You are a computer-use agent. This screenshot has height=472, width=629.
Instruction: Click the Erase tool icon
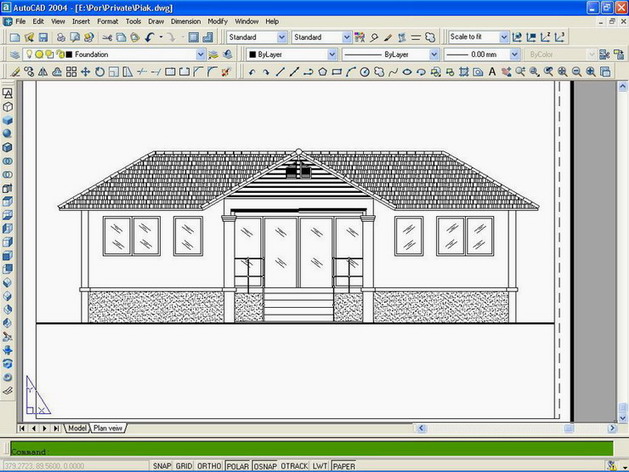(11, 71)
